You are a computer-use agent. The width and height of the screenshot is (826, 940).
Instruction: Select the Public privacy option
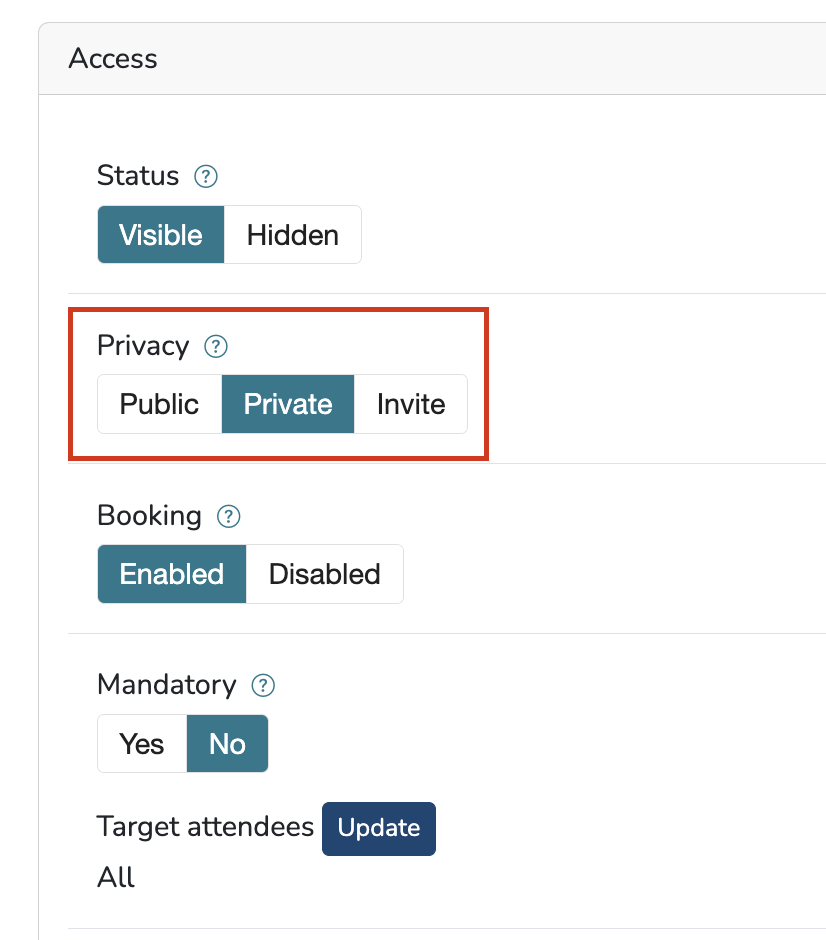coord(159,404)
